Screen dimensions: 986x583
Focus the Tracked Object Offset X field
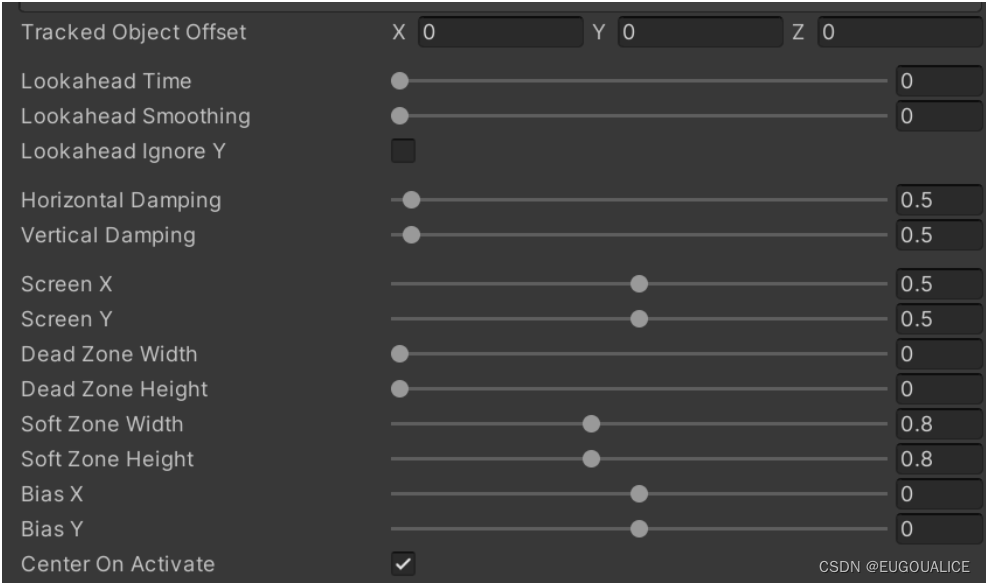click(499, 32)
